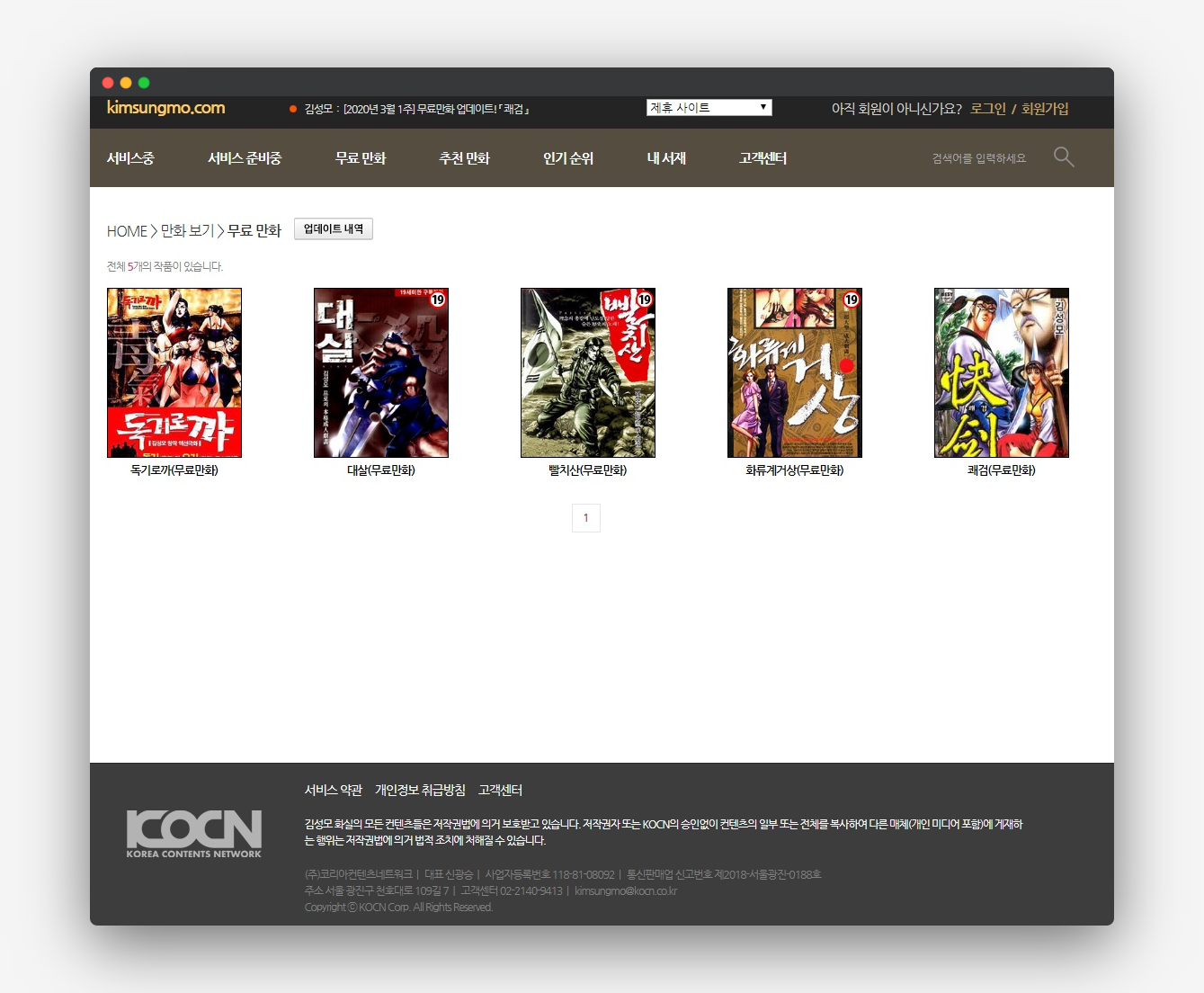This screenshot has height=993, width=1204.
Task: Click the red window close dot
Action: click(108, 83)
